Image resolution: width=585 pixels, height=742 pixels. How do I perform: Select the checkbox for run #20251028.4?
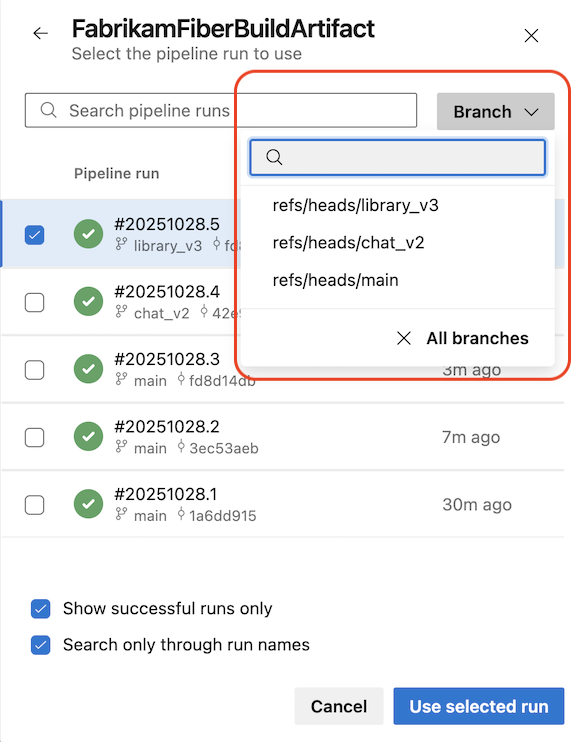pyautogui.click(x=35, y=302)
